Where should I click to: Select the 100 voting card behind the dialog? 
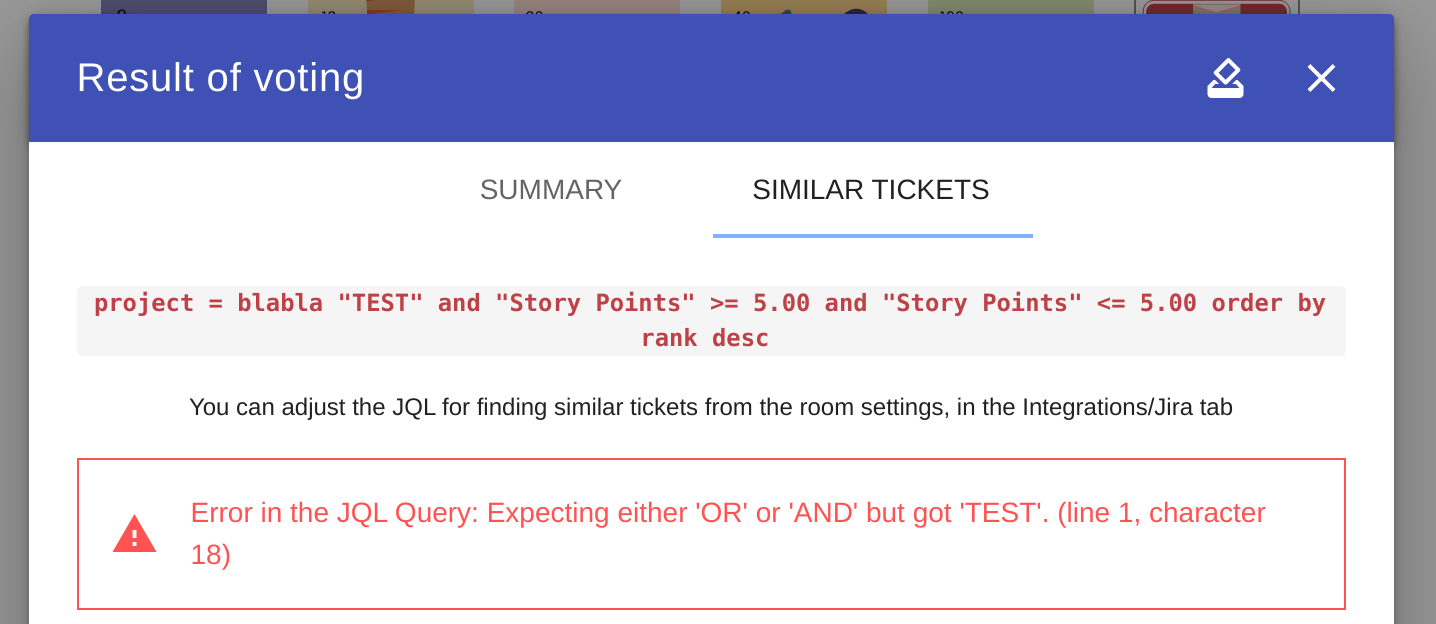pyautogui.click(x=1010, y=8)
